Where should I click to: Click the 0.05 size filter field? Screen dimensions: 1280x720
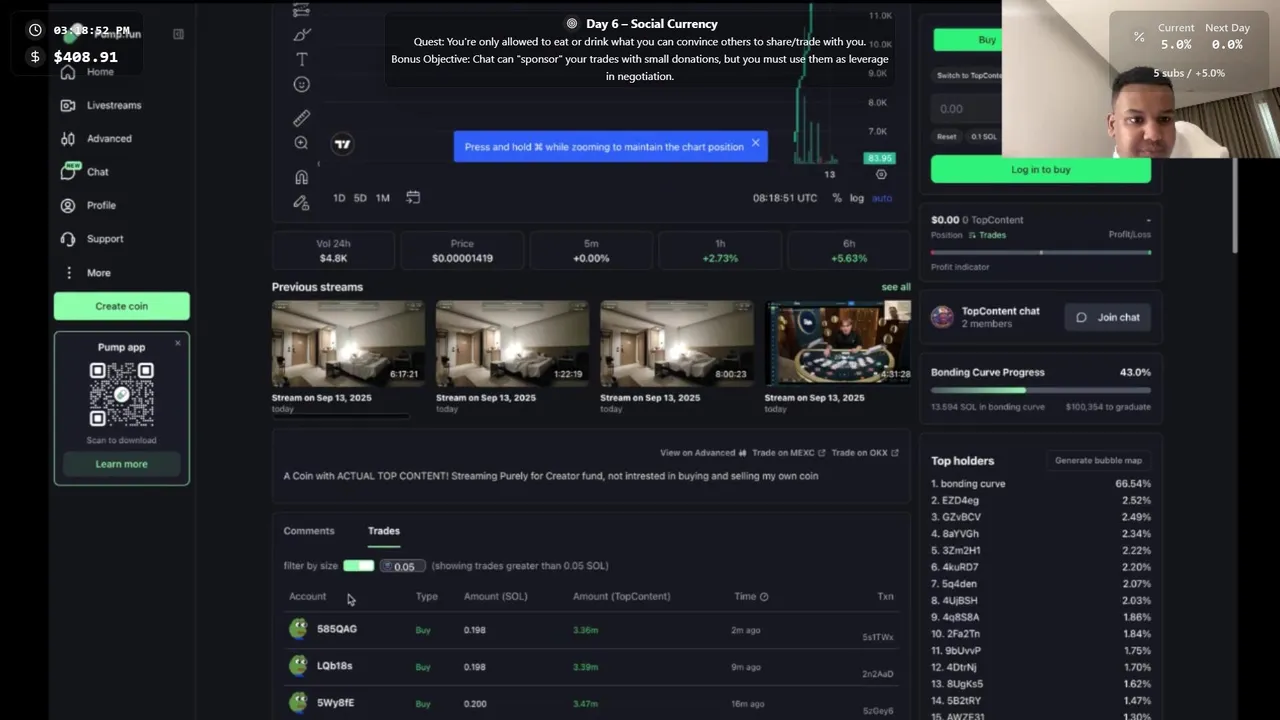[402, 566]
